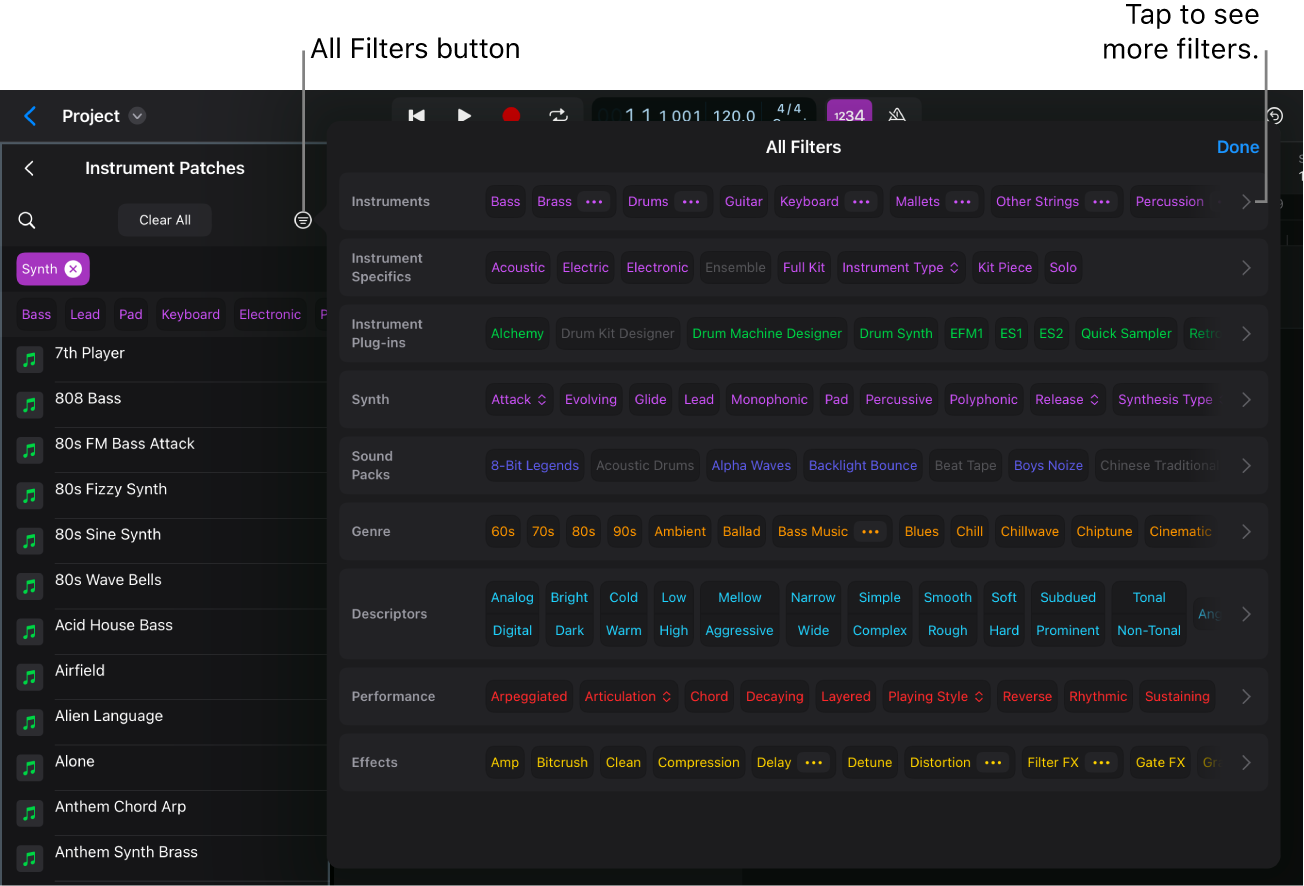1304x886 pixels.
Task: Expand the Instrument Specifics row chevron
Action: pyautogui.click(x=1246, y=268)
